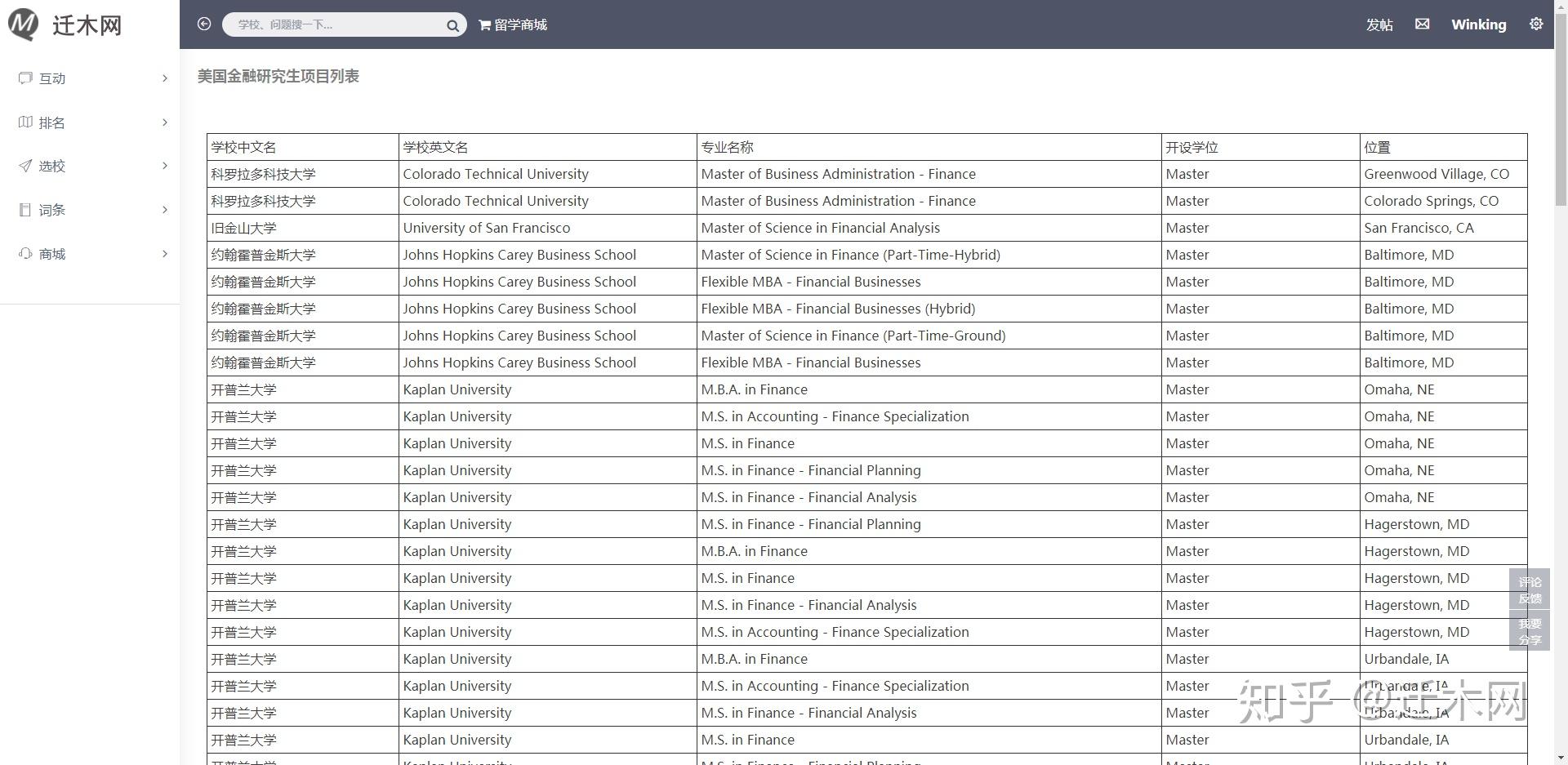Screen dimensions: 1568x765
Task: Open the 互动 sidebar menu
Action: coord(90,78)
